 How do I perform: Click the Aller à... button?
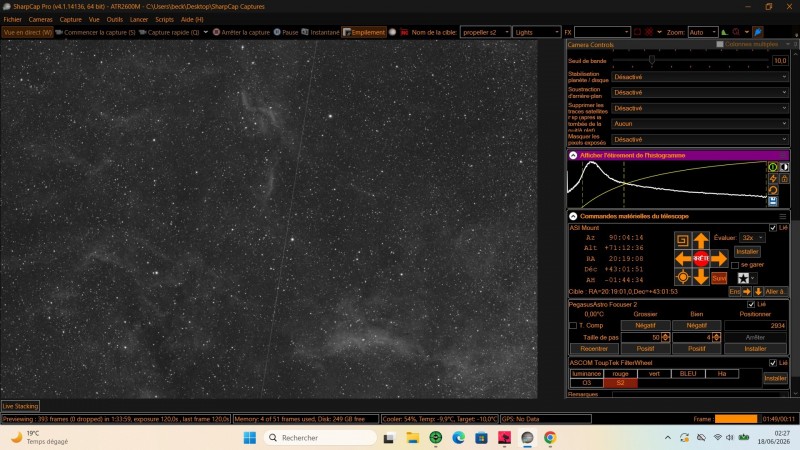(774, 291)
